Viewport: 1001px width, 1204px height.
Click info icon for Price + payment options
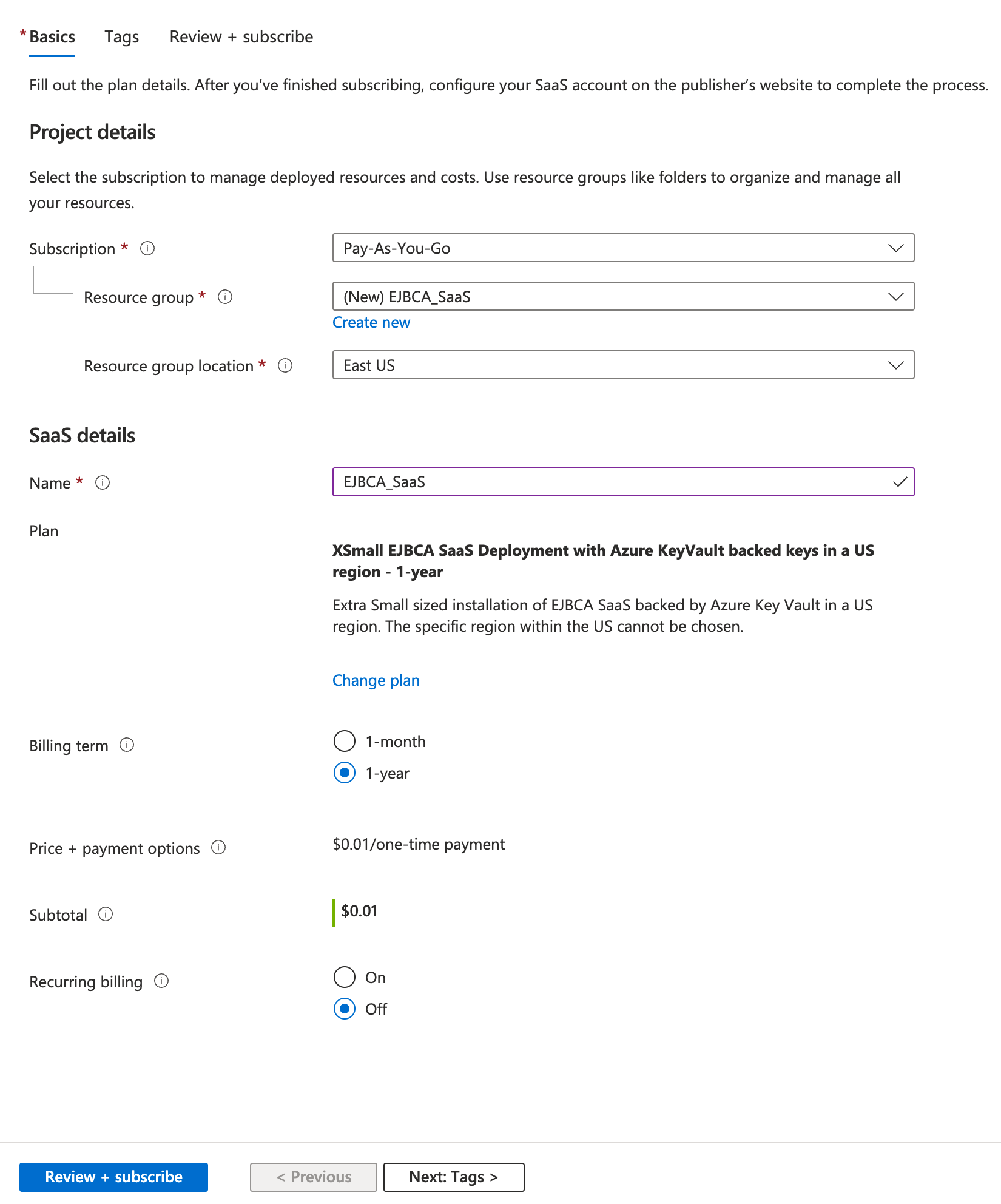pyautogui.click(x=218, y=847)
